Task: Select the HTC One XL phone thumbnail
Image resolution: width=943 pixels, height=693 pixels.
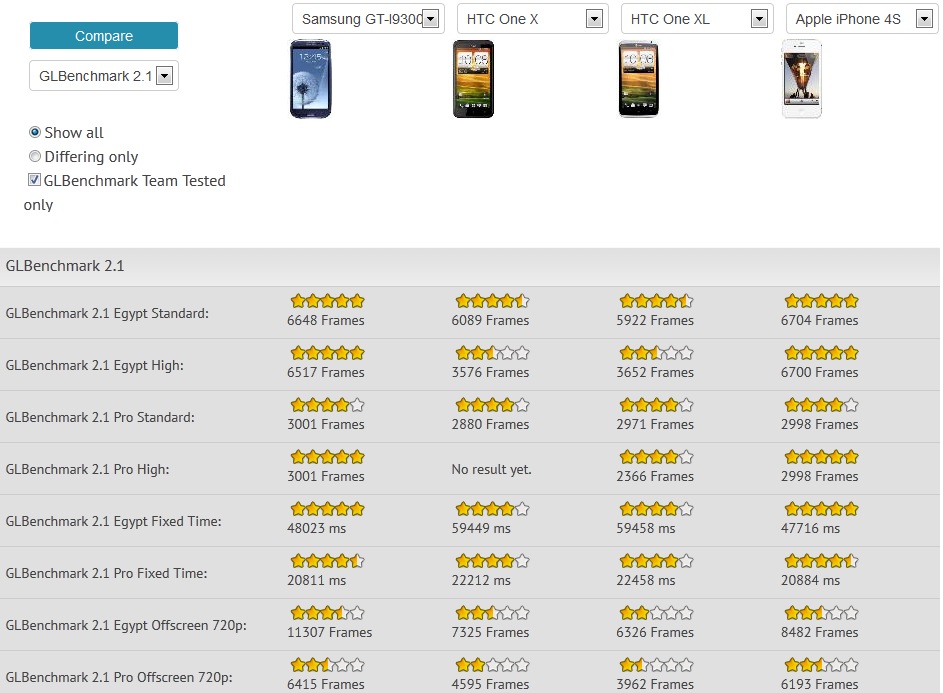Action: point(638,79)
